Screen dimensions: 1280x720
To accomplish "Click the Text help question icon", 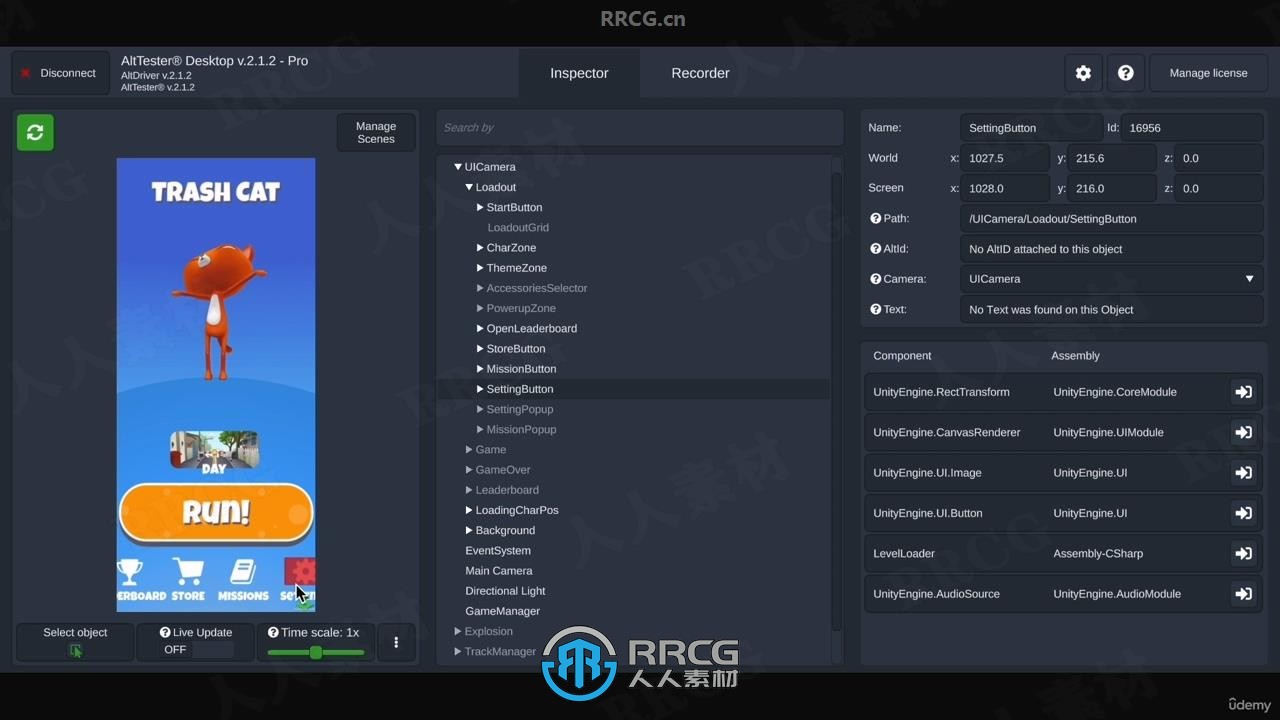I will tap(875, 309).
